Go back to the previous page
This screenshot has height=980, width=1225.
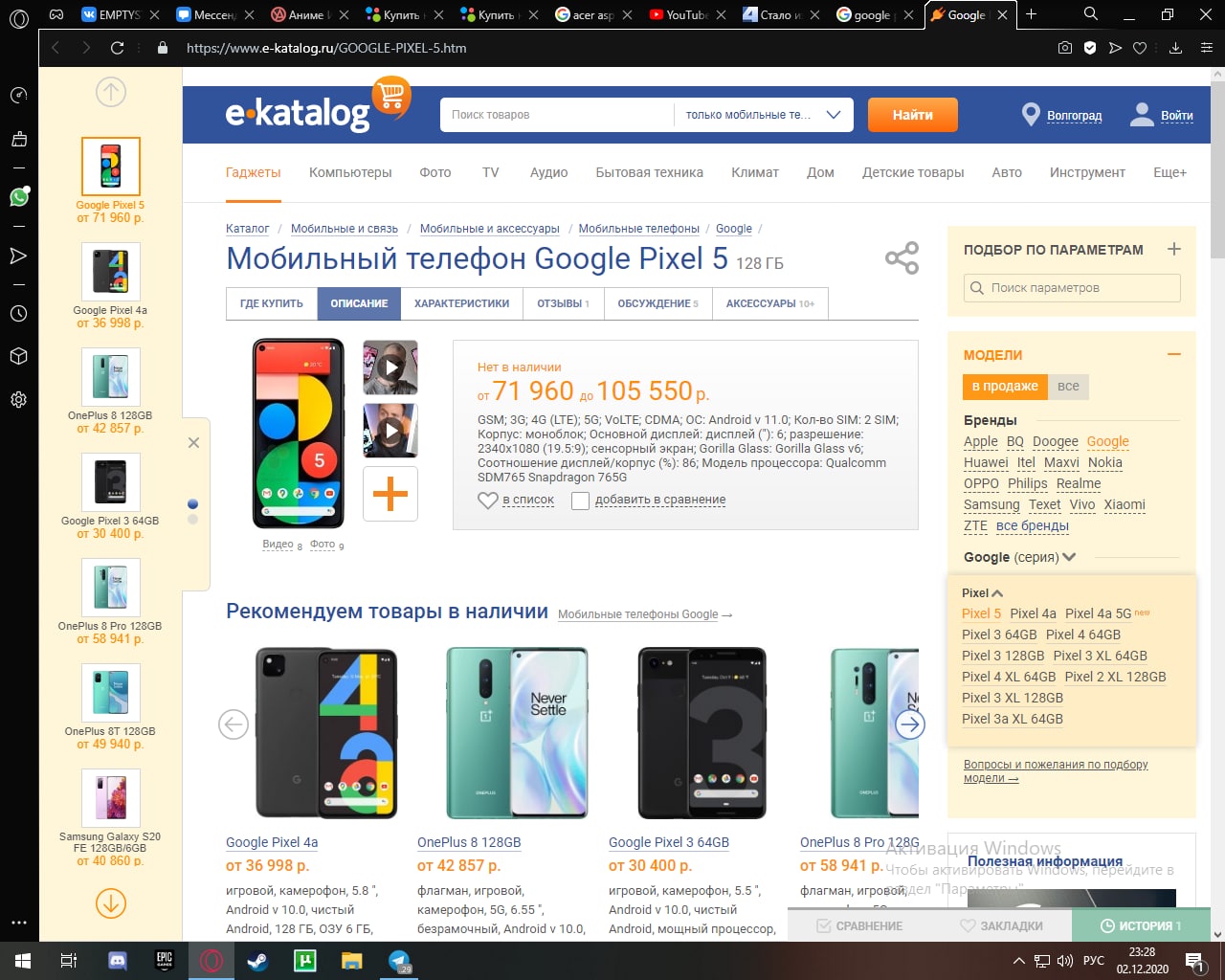coord(56,48)
